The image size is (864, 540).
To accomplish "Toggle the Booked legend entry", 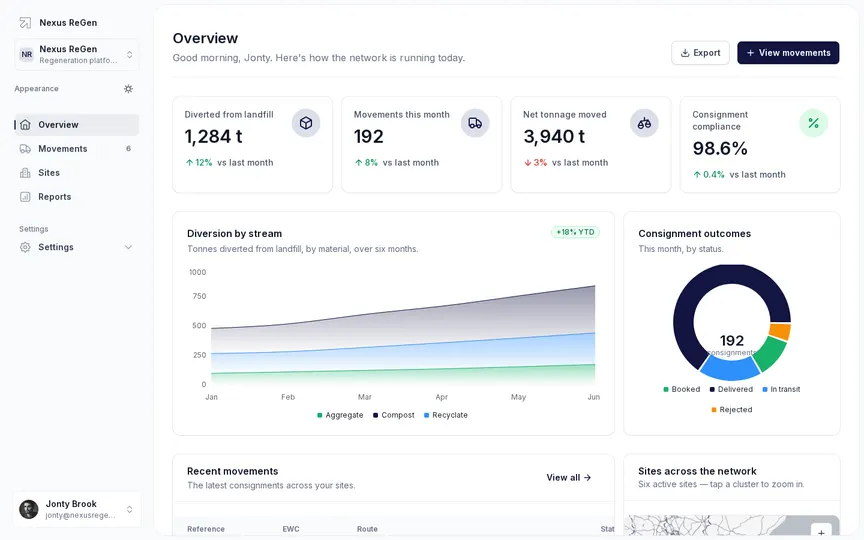I will (x=682, y=389).
